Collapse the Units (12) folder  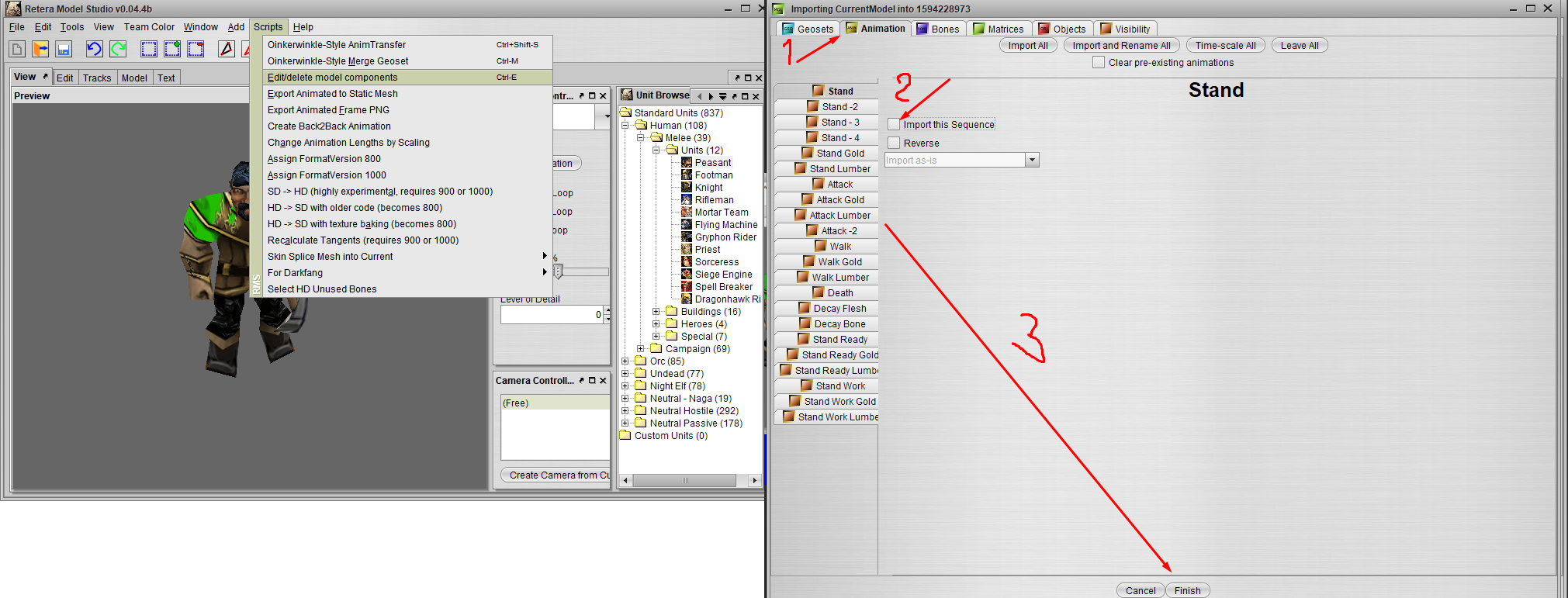656,150
